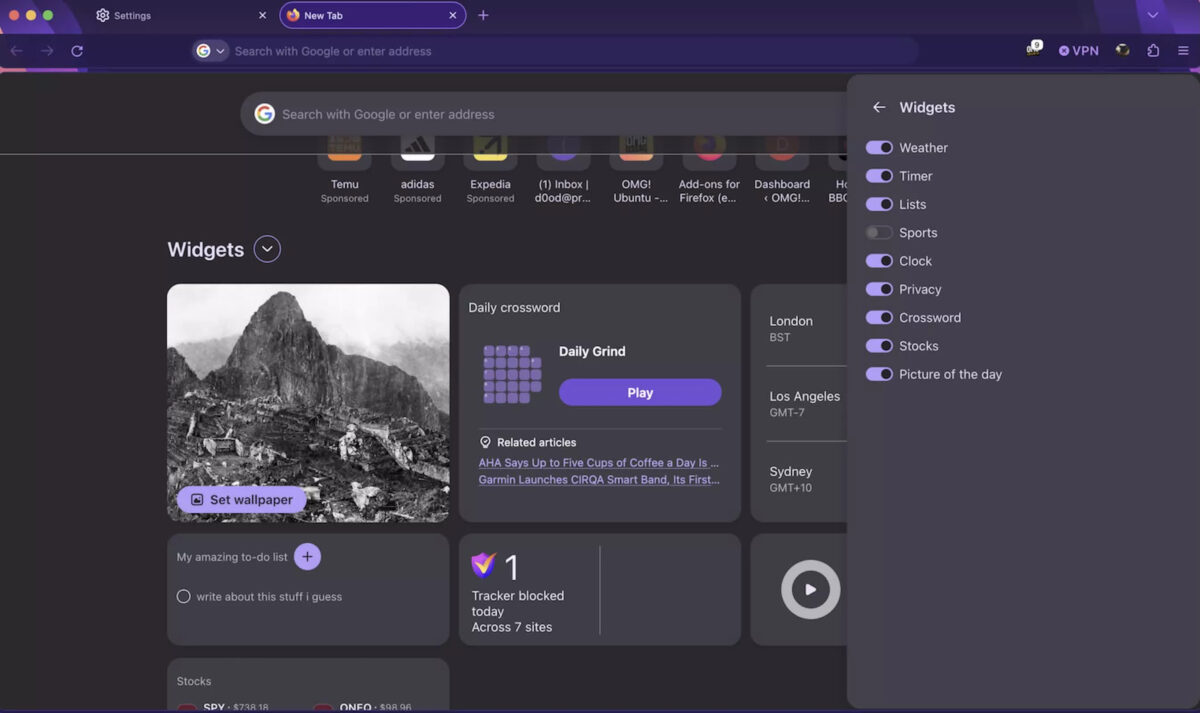
Task: Check off 'write about this stuff i guess'
Action: [x=183, y=596]
